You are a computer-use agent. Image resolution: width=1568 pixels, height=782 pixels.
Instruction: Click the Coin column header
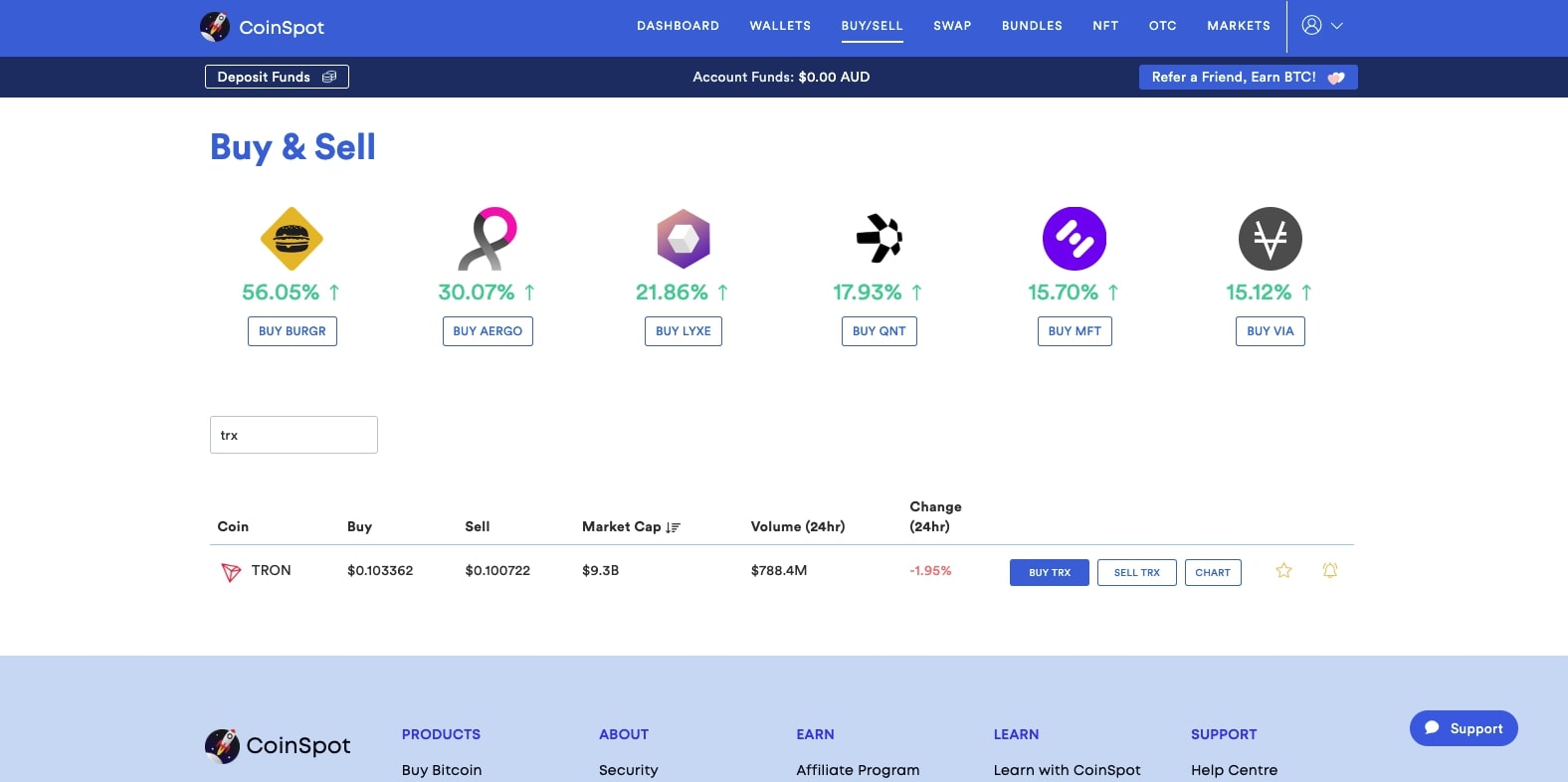tap(233, 526)
